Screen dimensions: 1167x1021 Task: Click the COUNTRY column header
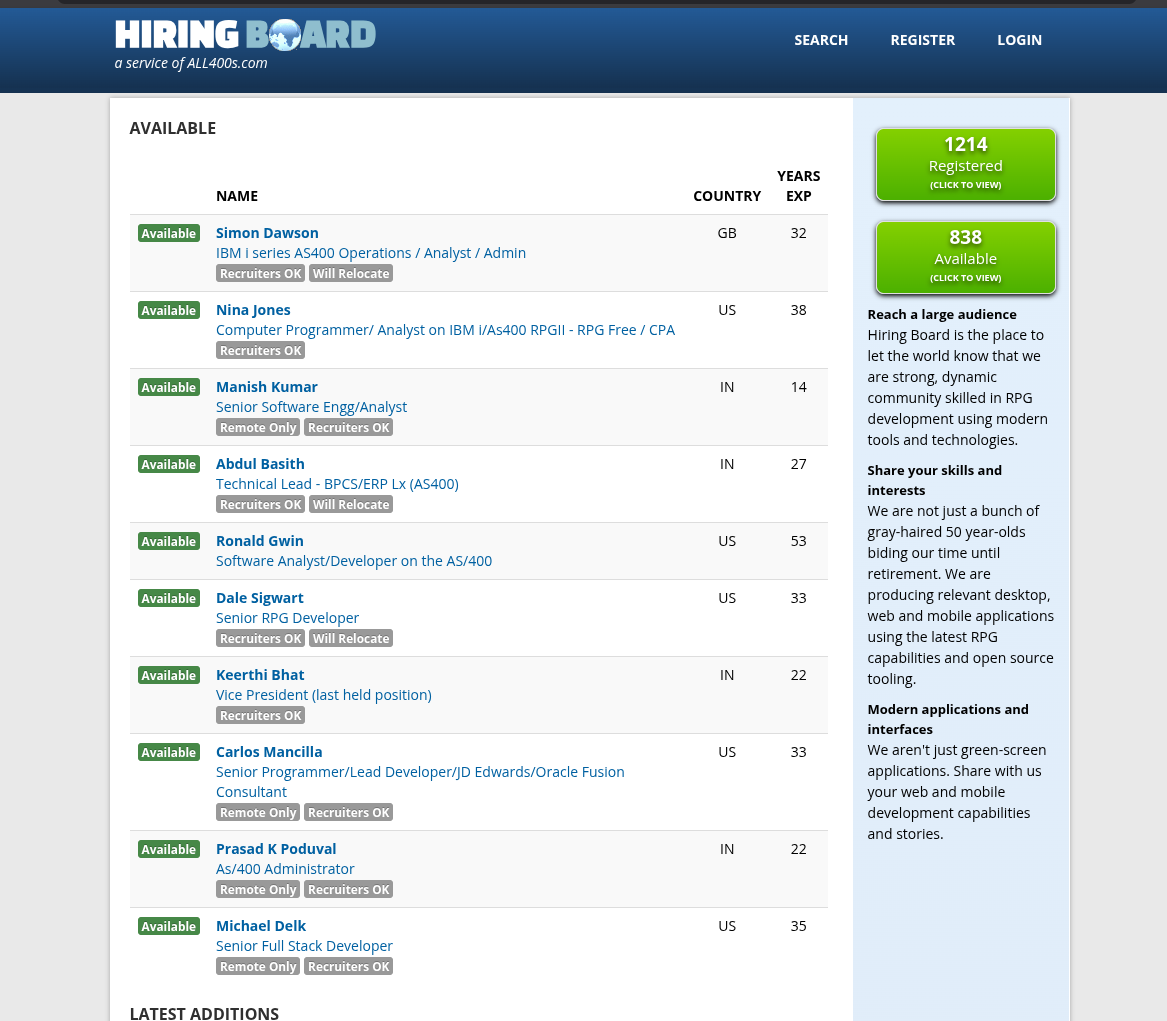pyautogui.click(x=726, y=196)
